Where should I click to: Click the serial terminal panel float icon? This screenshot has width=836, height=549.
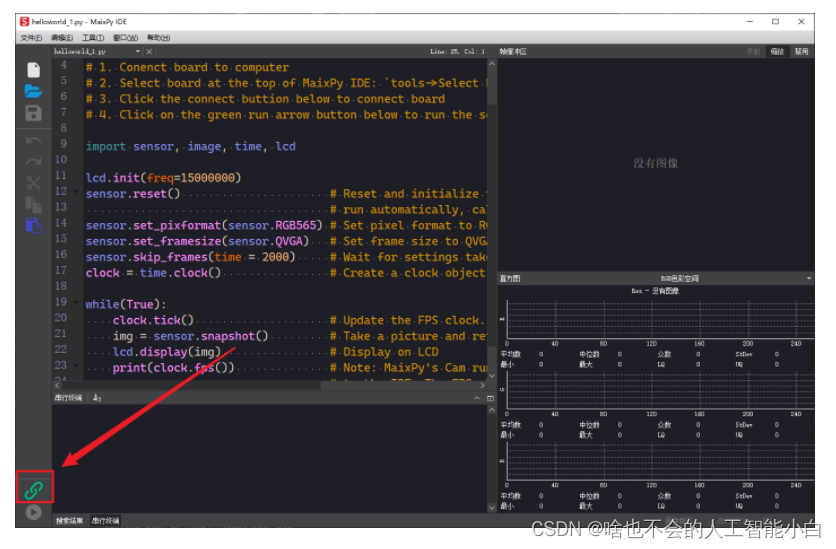click(x=490, y=398)
